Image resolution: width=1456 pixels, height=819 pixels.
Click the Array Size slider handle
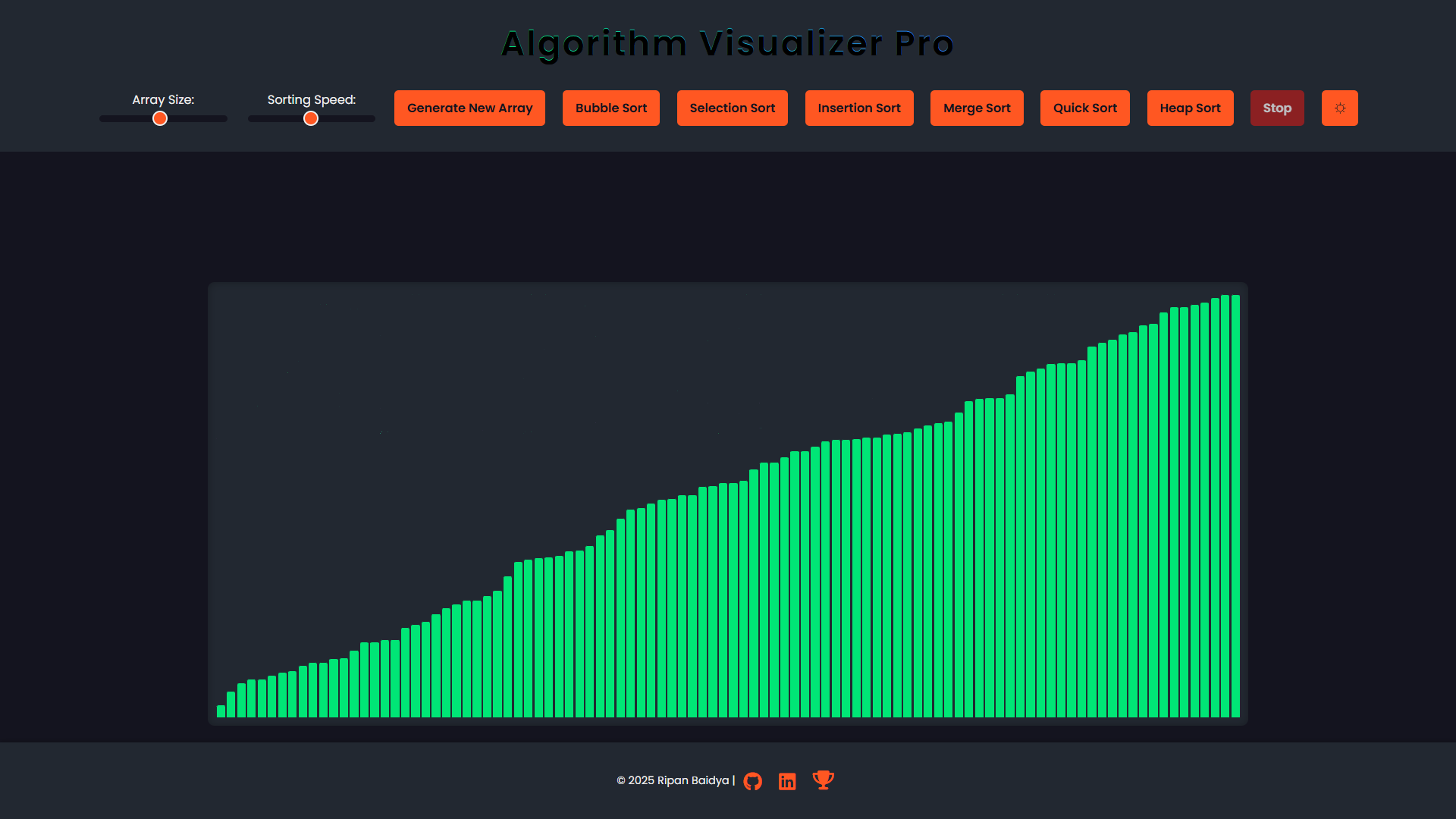160,118
